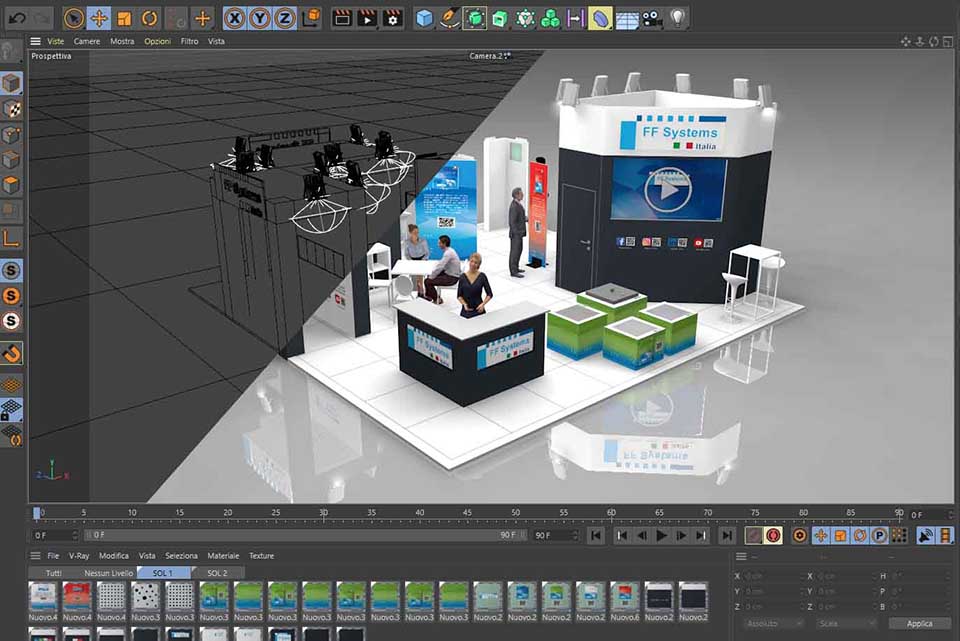The width and height of the screenshot is (960, 641).
Task: Toggle Z axis lock
Action: point(285,18)
